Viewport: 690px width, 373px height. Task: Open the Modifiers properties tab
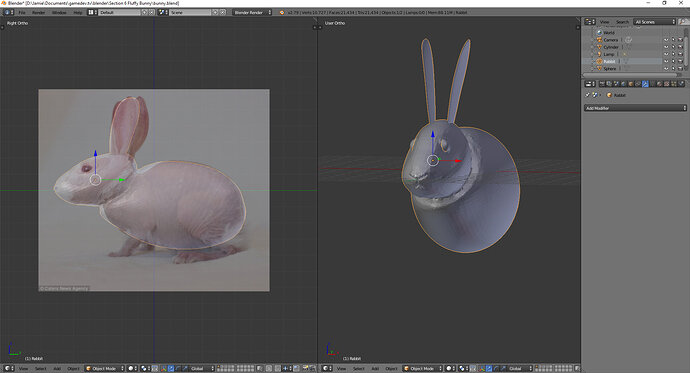click(x=645, y=84)
